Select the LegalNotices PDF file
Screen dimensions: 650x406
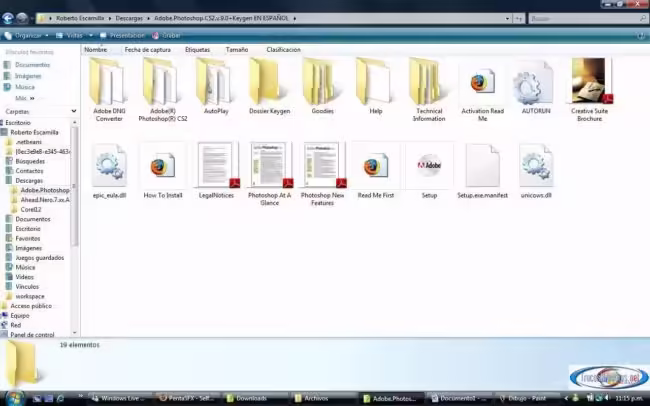coord(216,171)
